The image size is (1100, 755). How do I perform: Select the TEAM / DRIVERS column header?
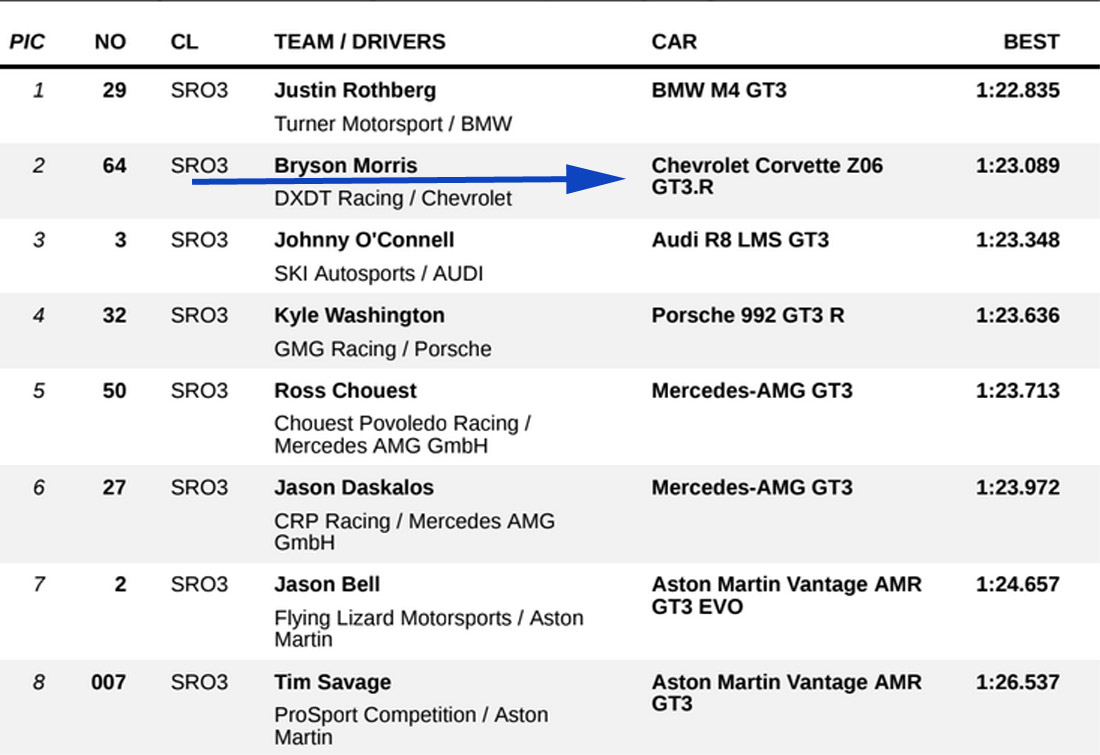359,42
